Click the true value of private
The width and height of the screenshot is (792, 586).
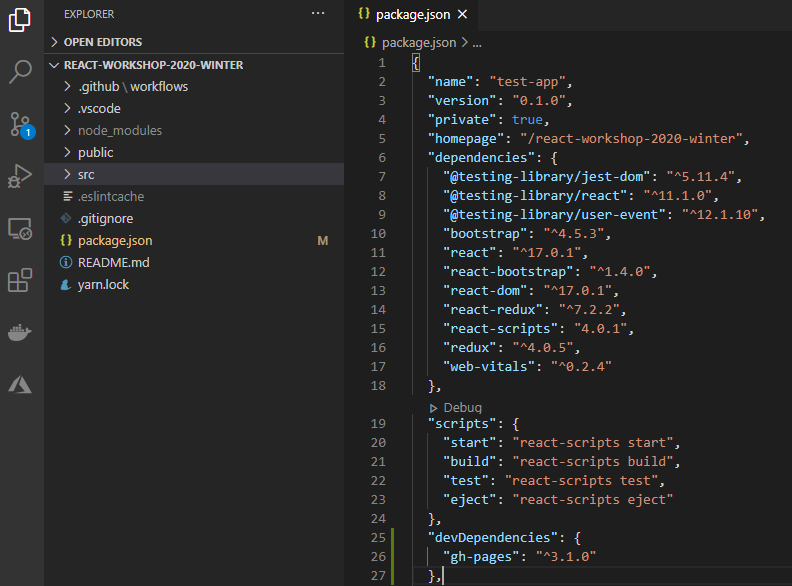[527, 120]
